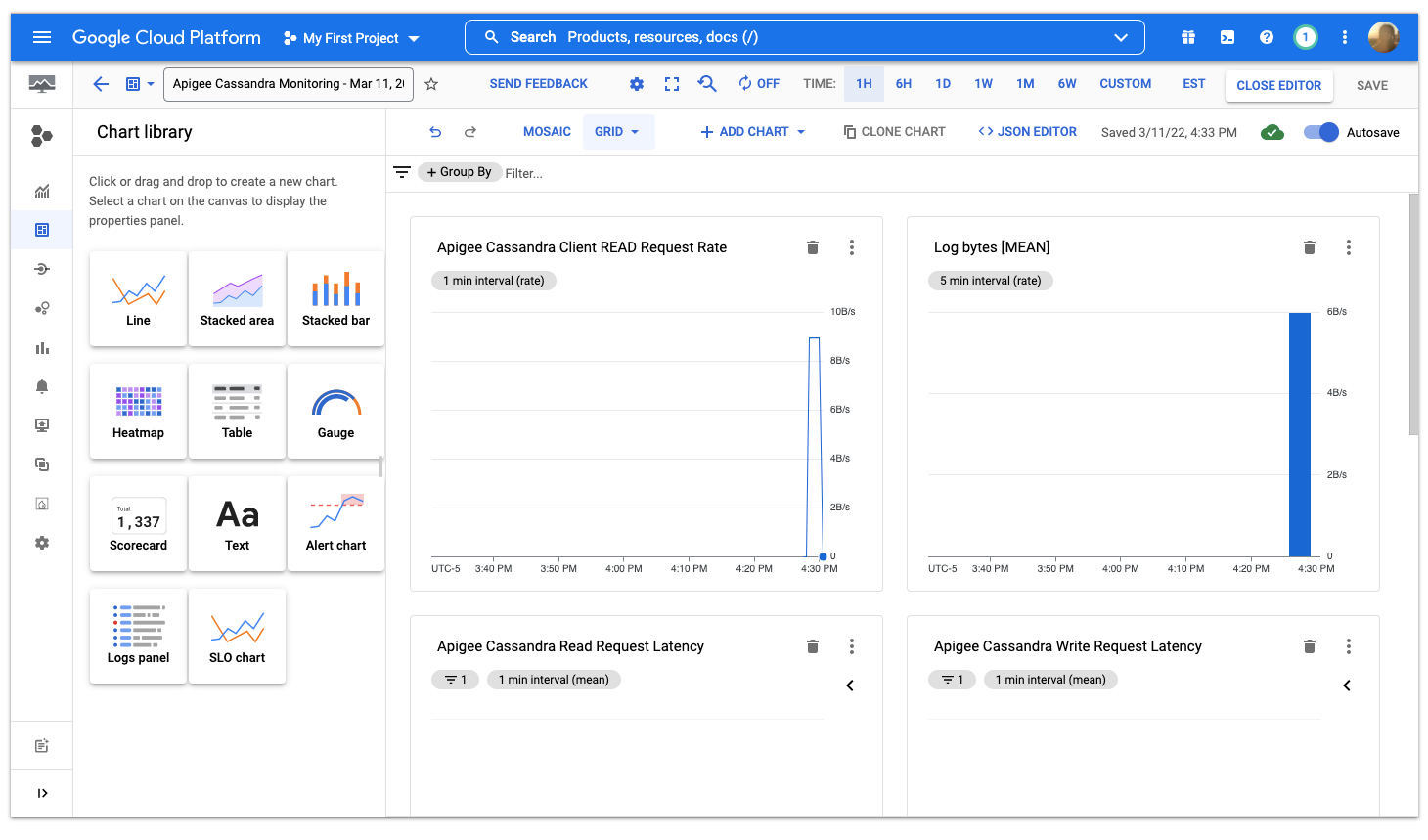Image resolution: width=1428 pixels, height=840 pixels.
Task: Open the hamburger navigation menu
Action: 42,37
